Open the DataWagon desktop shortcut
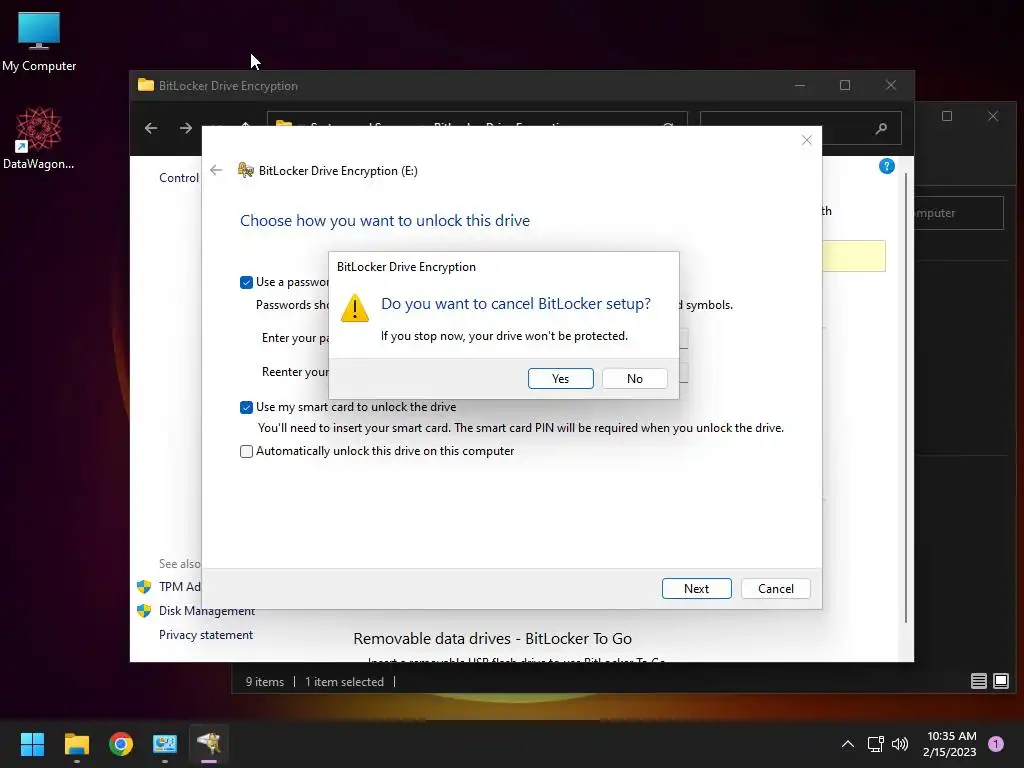Viewport: 1024px width, 768px height. [39, 138]
